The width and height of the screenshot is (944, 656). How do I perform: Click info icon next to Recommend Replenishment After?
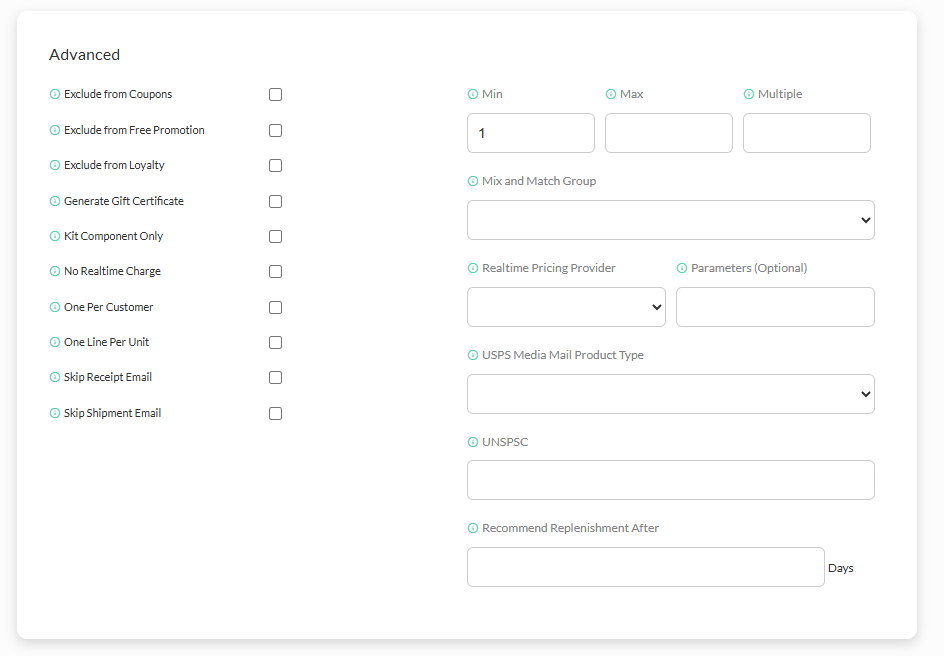pos(473,528)
